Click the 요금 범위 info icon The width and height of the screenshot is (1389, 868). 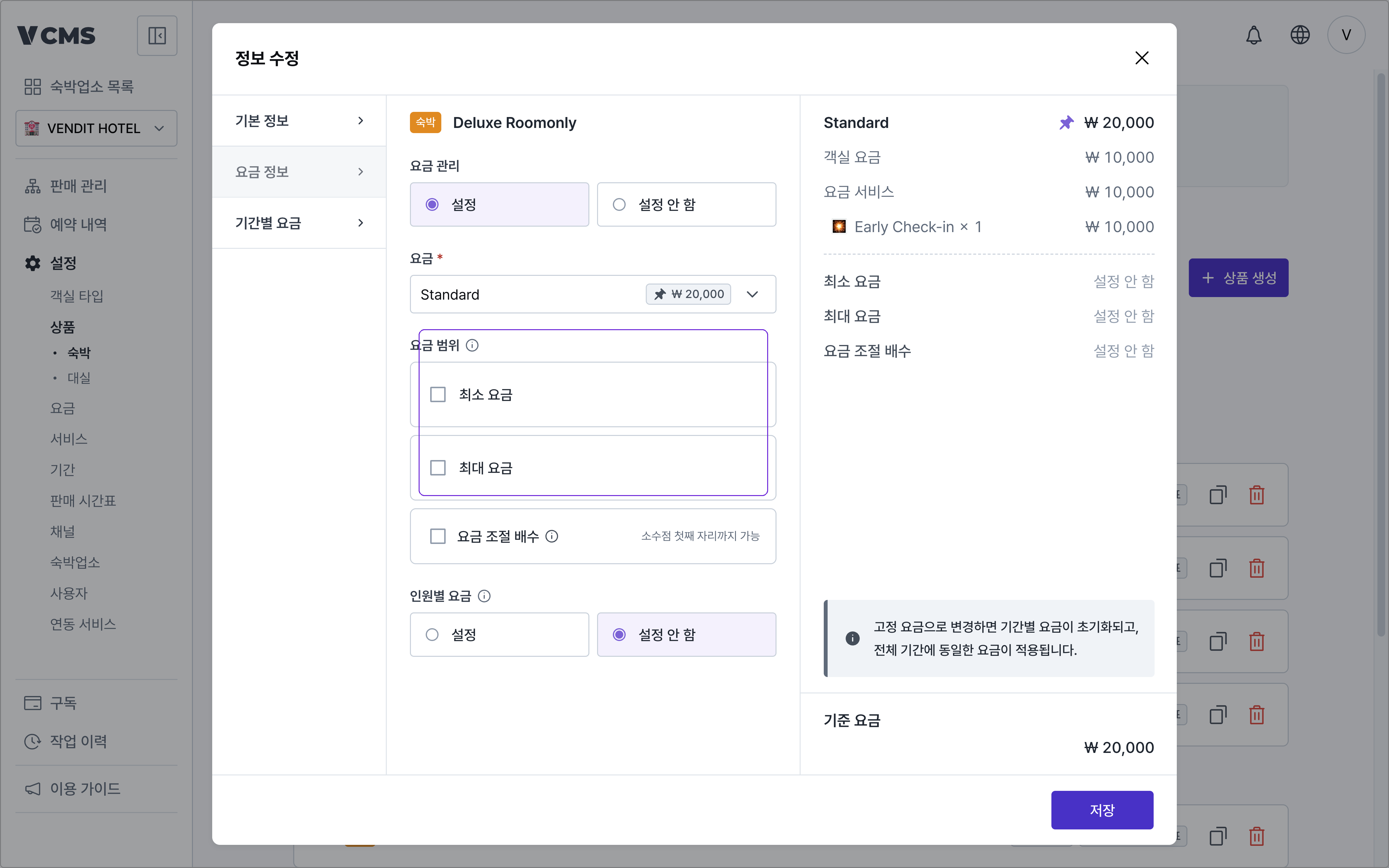(x=472, y=345)
